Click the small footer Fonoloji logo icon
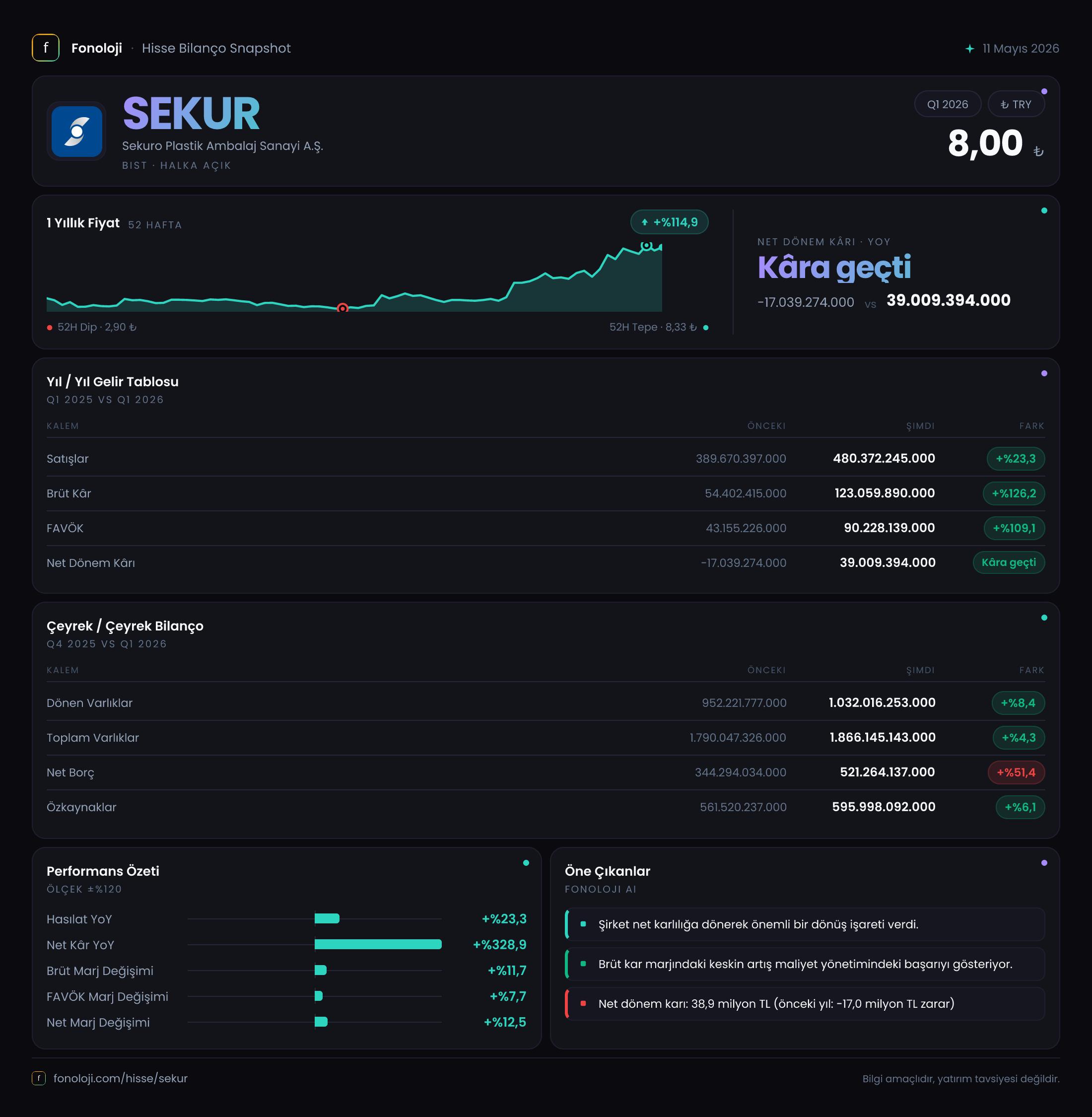The image size is (1092, 1117). pos(38,1078)
